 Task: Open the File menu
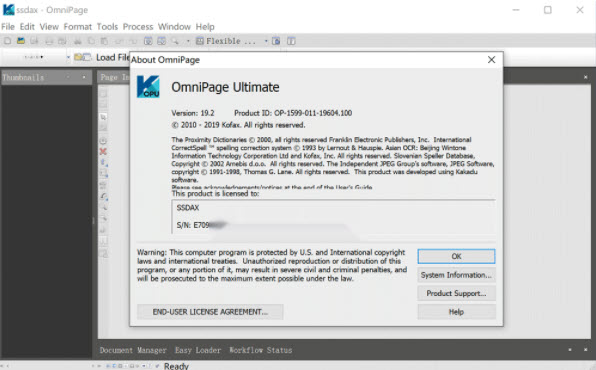[x=8, y=27]
